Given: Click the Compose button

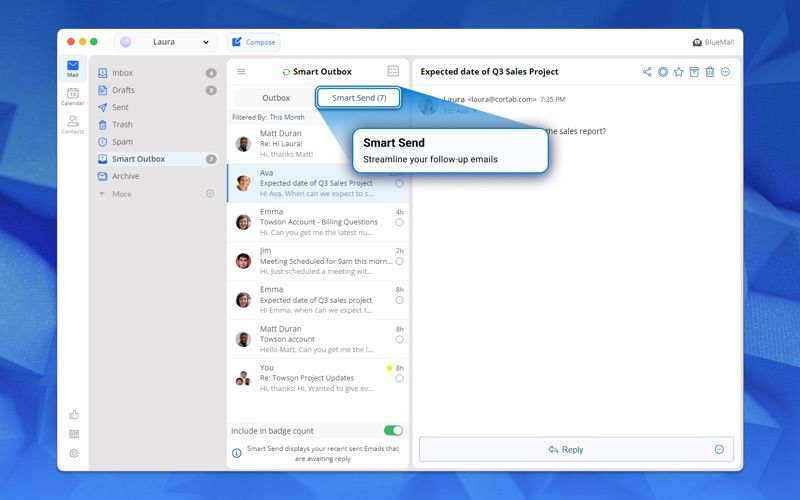Looking at the screenshot, I should pyautogui.click(x=254, y=42).
